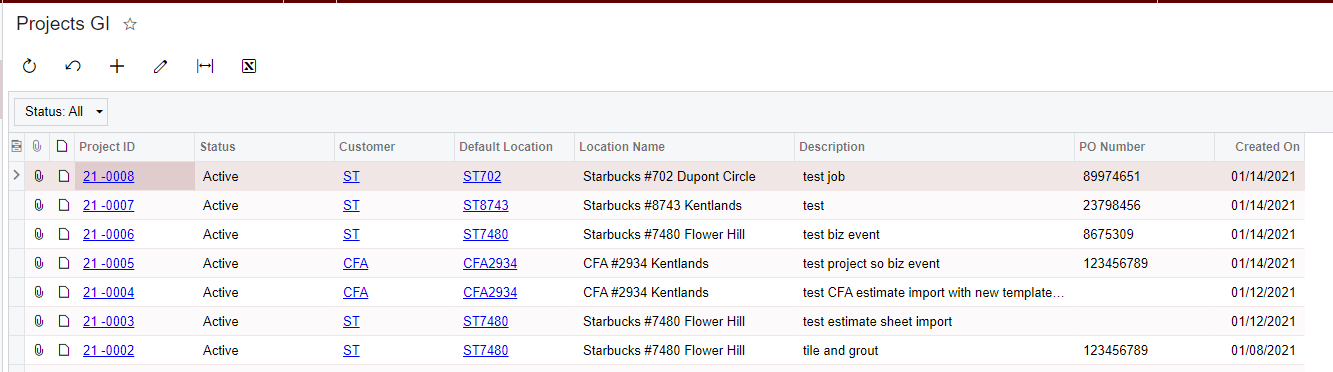Image resolution: width=1333 pixels, height=372 pixels.
Task: Open project link 21 -0004
Action: [x=108, y=293]
